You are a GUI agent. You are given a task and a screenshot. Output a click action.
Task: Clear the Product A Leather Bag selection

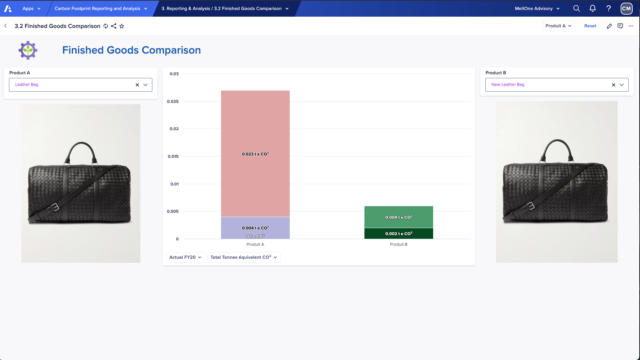coord(137,85)
